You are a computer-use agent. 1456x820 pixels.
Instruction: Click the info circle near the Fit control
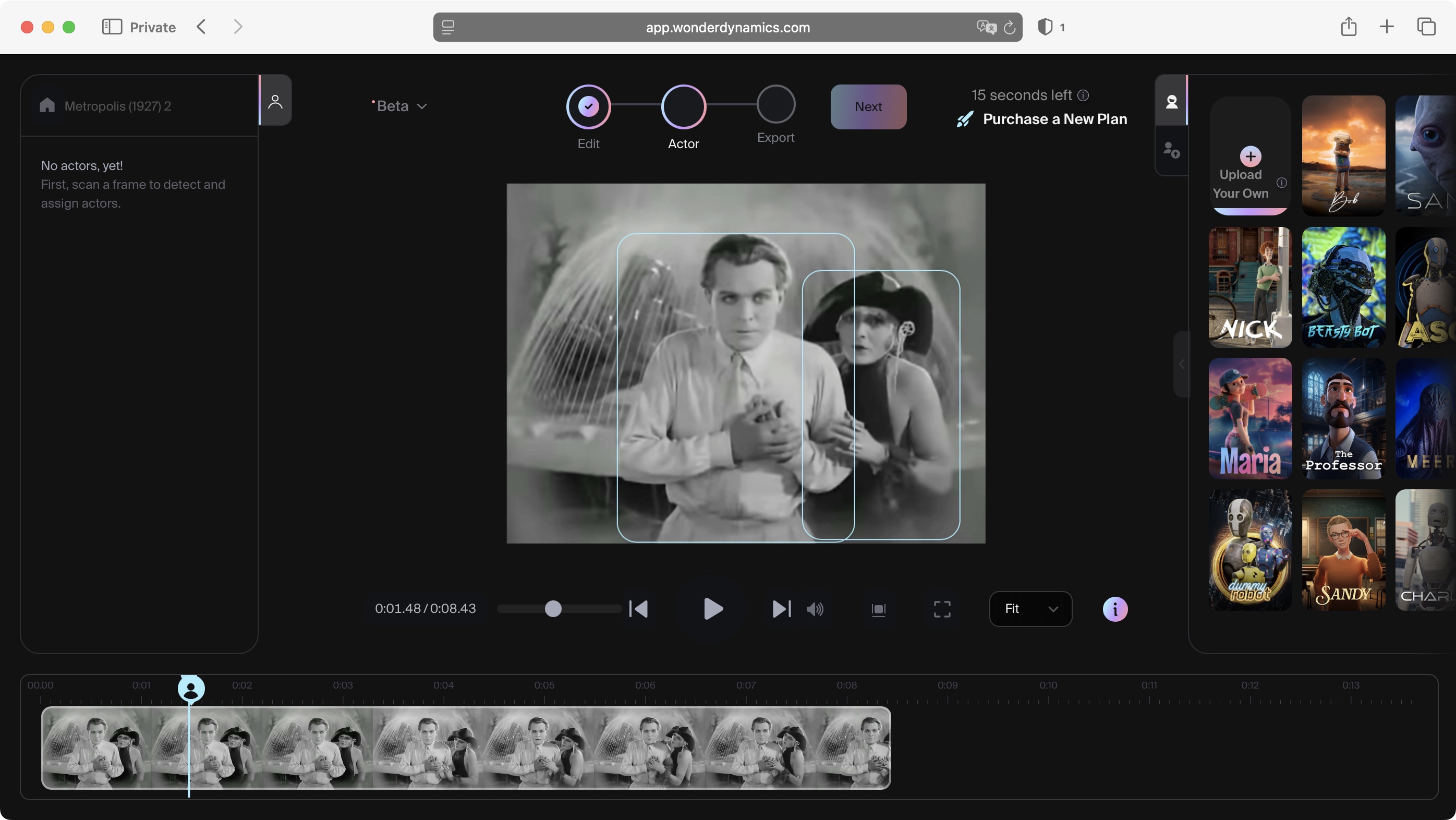pos(1114,609)
